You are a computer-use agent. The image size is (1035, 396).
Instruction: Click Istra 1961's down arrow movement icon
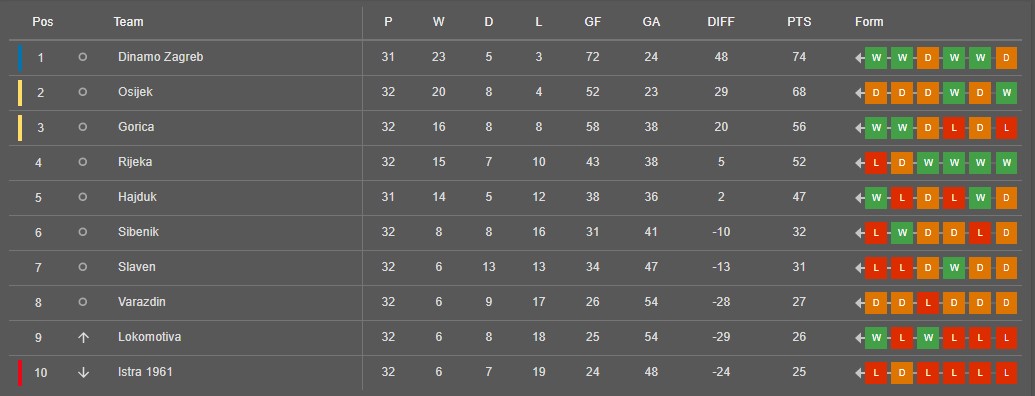83,372
